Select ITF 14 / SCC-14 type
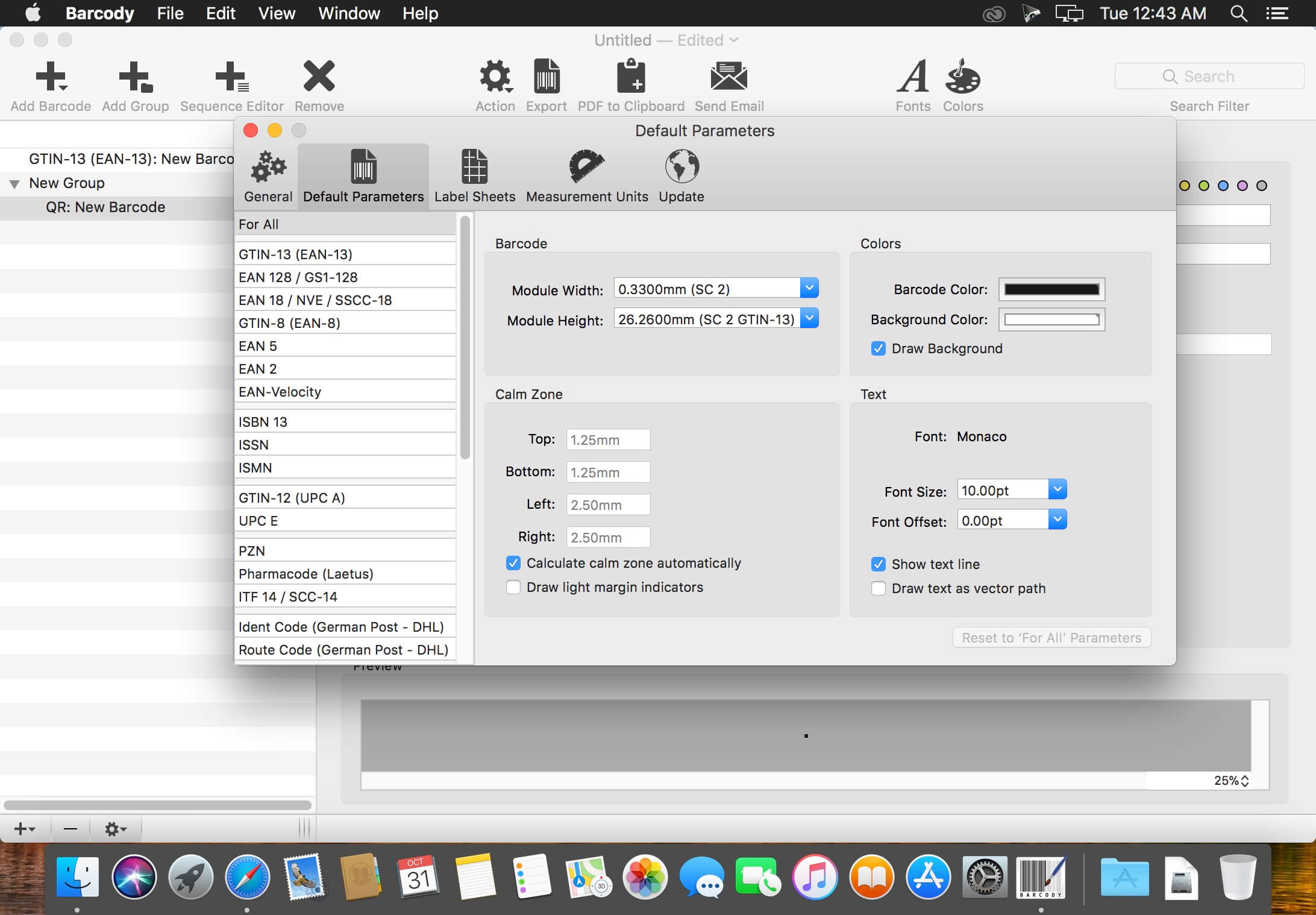The height and width of the screenshot is (915, 1316). pyautogui.click(x=345, y=597)
